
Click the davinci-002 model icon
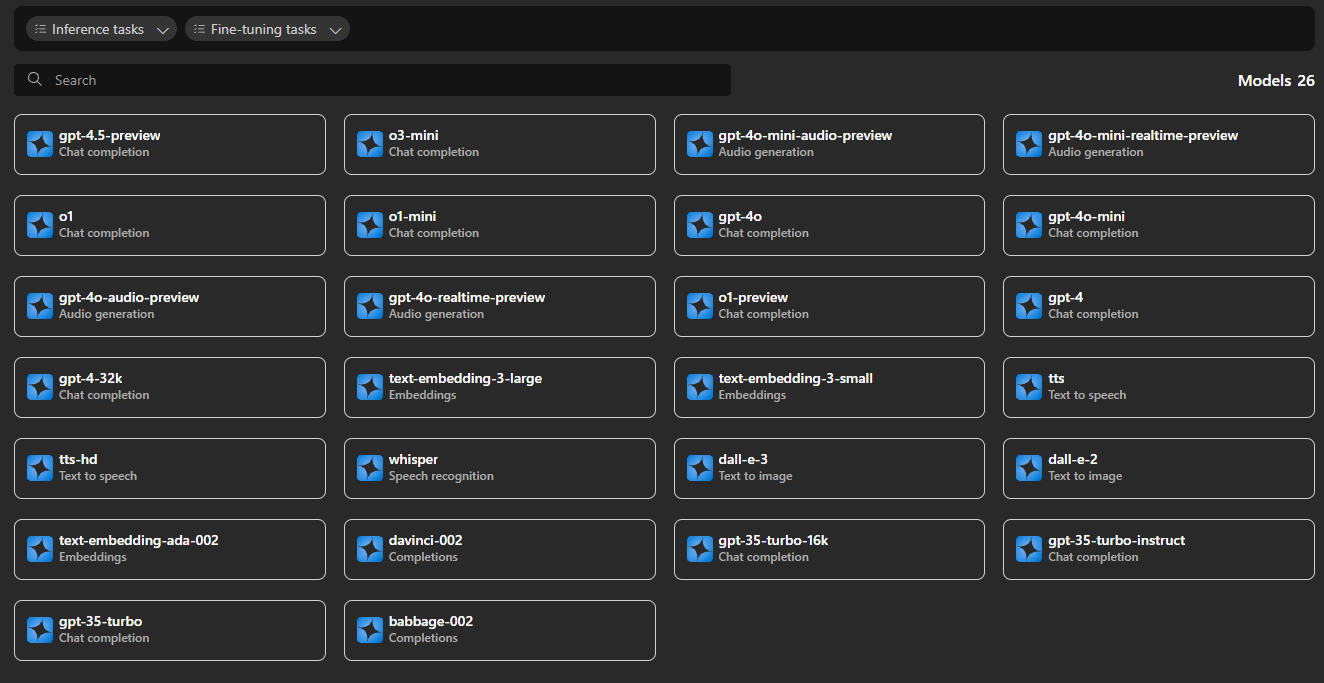370,549
